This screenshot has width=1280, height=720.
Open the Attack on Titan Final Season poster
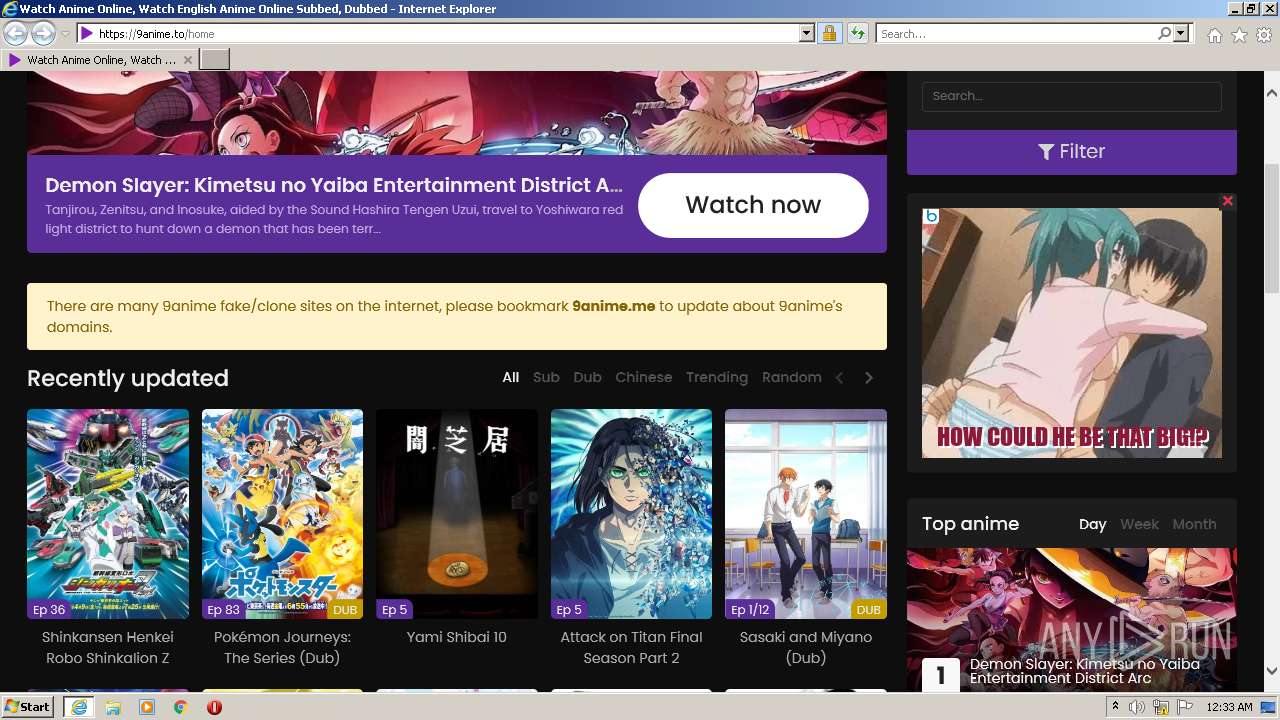[631, 514]
